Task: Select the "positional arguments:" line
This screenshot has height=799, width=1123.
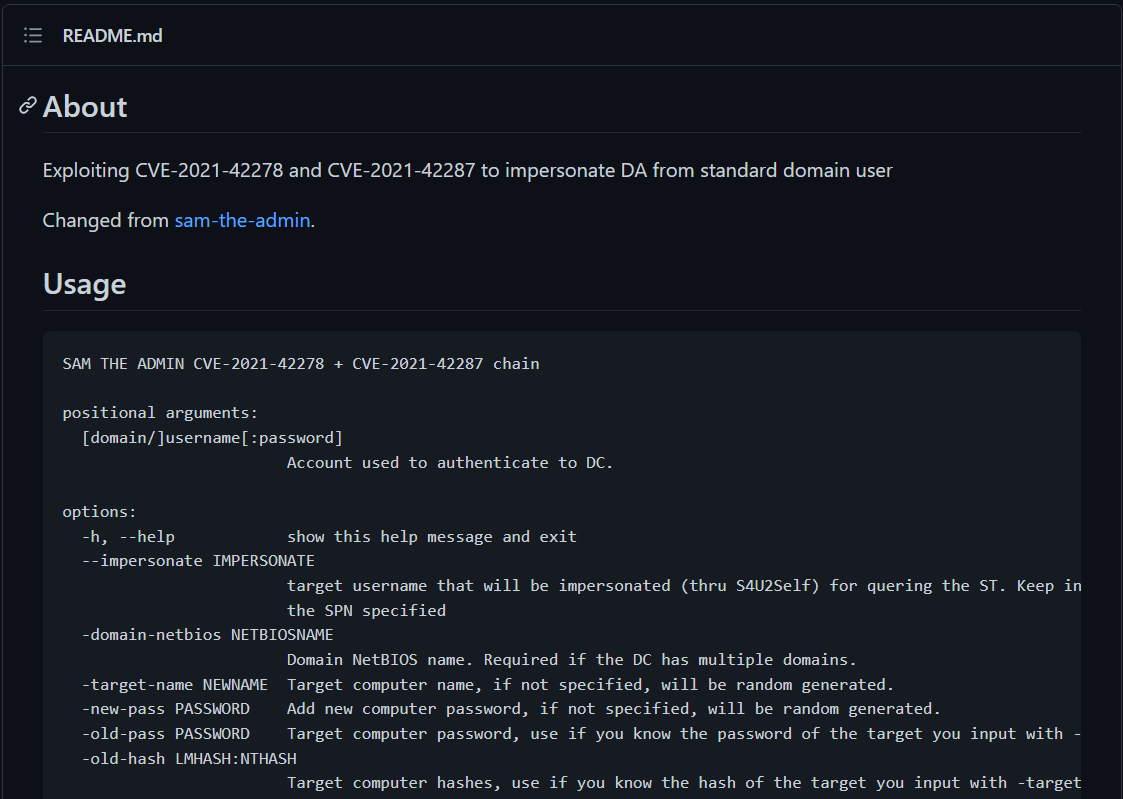Action: coord(160,413)
